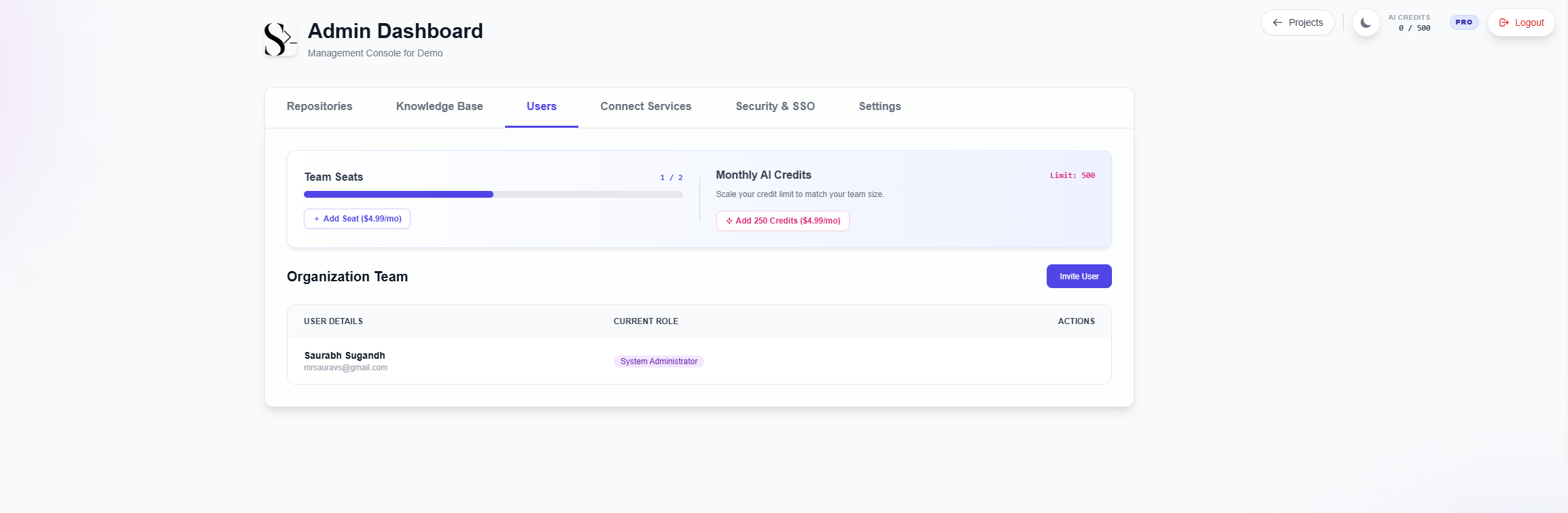
Task: Click Add 250 Credits ($4.99/mo) button
Action: coord(782,221)
